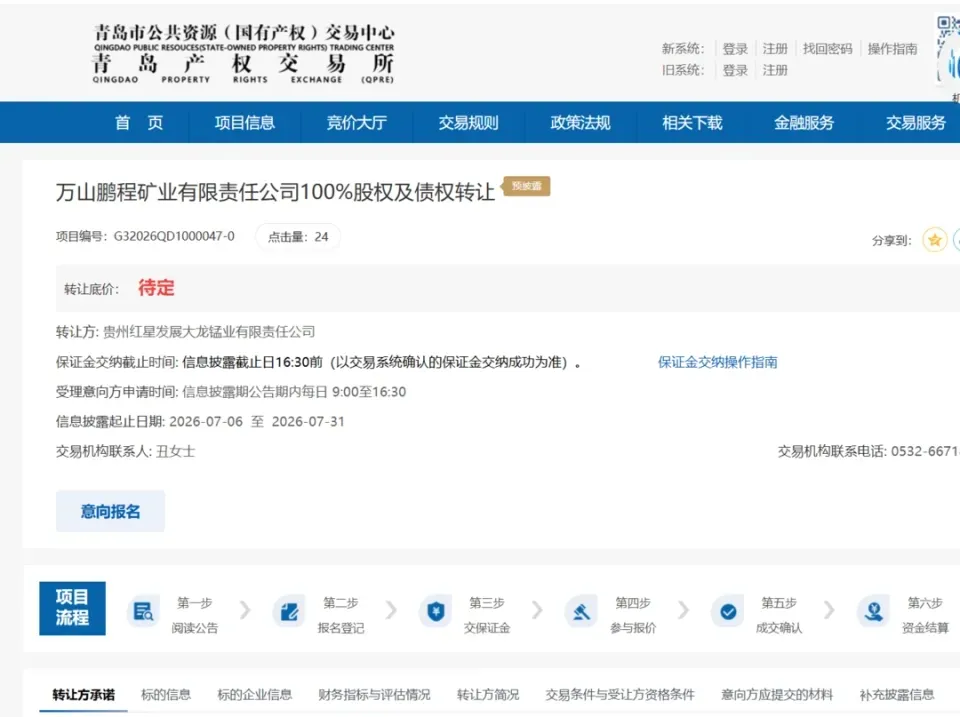Click the contact name 丑女士
Viewport: 960px width, 717px height.
click(x=176, y=451)
